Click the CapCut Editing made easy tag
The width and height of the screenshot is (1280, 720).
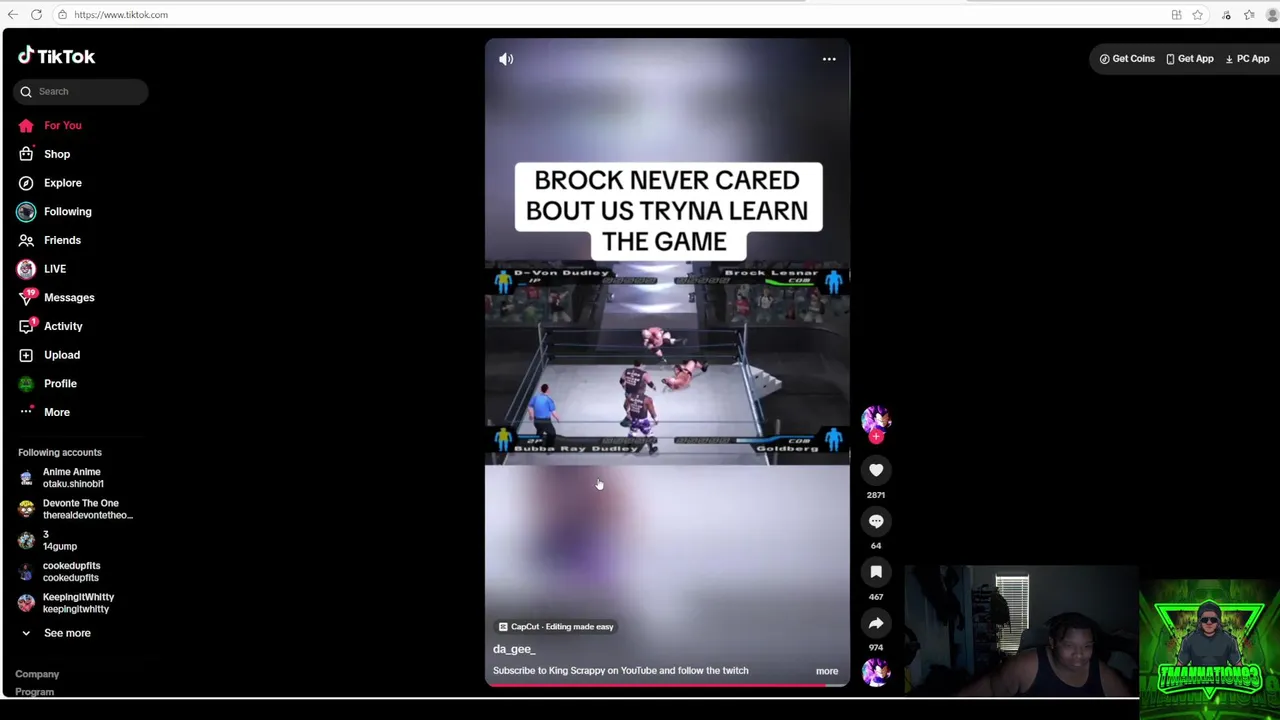click(x=555, y=627)
